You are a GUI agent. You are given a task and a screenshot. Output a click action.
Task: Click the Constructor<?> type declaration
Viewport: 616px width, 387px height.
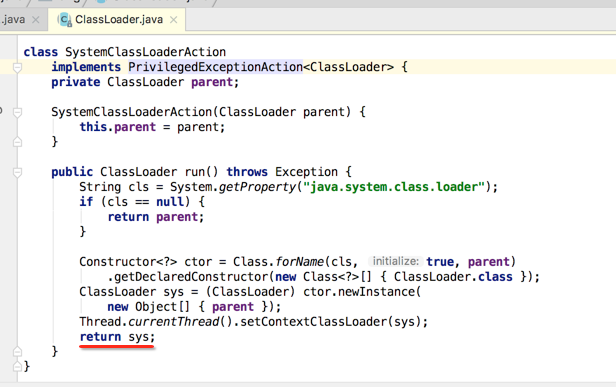point(128,262)
